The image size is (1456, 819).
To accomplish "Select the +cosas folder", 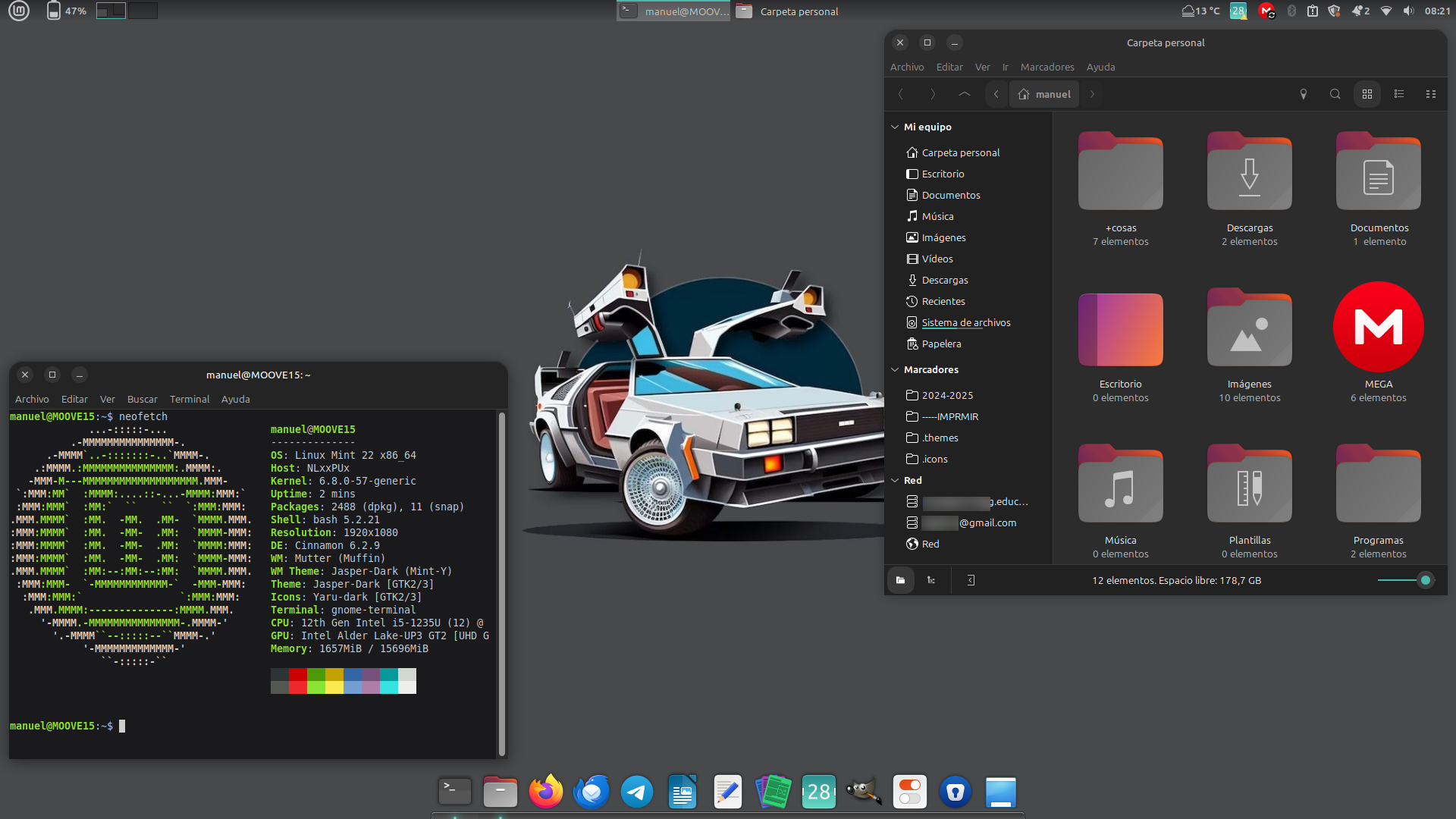I will point(1121,173).
